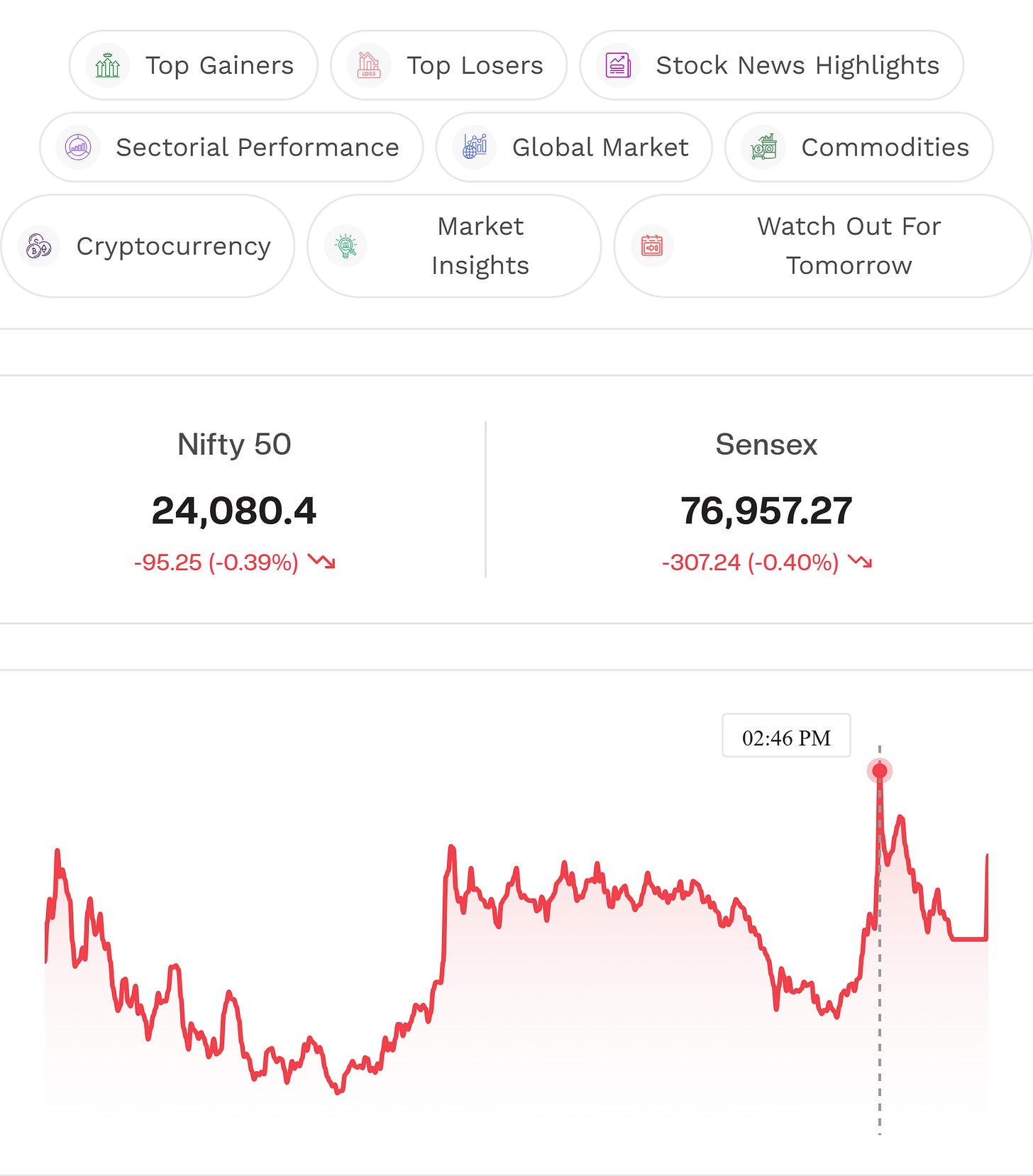Click the Watch Out For Tomorrow calendar icon
This screenshot has height=1176, width=1033.
click(652, 246)
